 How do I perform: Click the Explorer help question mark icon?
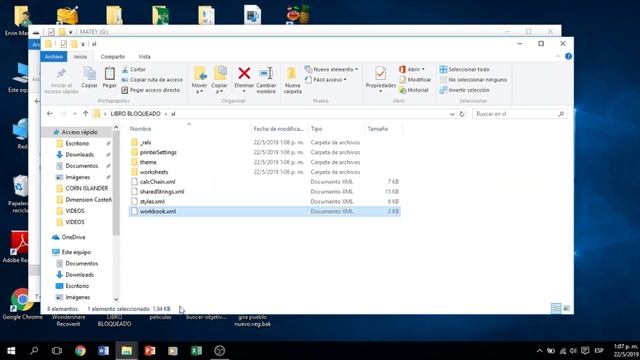point(568,56)
